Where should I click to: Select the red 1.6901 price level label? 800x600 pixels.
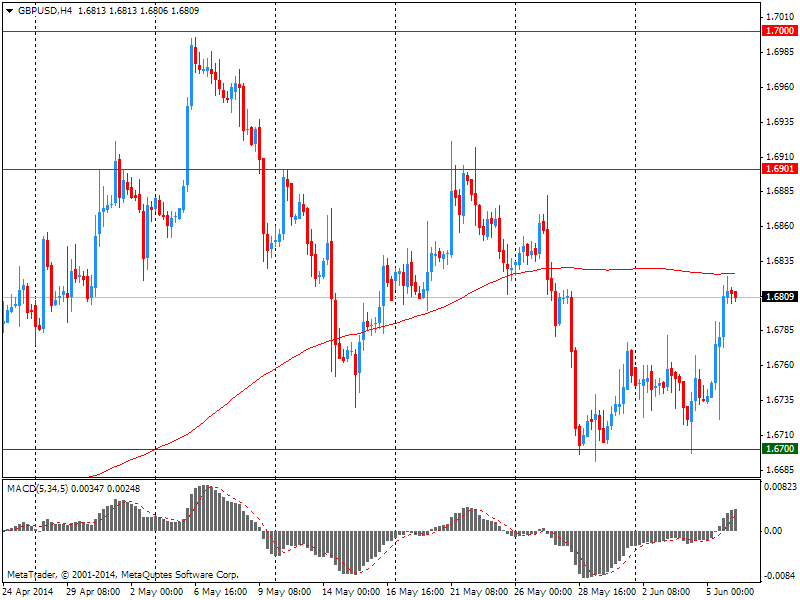coord(780,169)
